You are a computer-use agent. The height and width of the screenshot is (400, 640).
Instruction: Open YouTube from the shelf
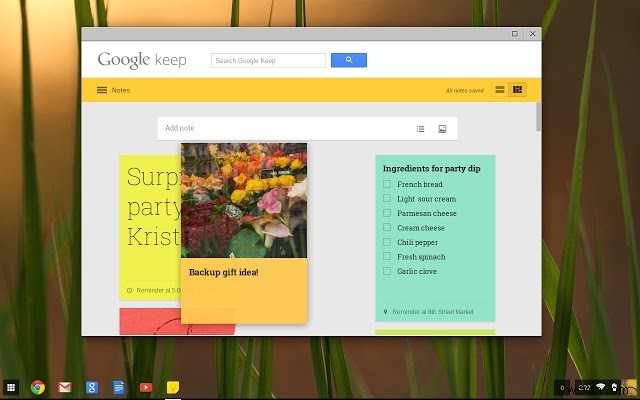[x=146, y=387]
